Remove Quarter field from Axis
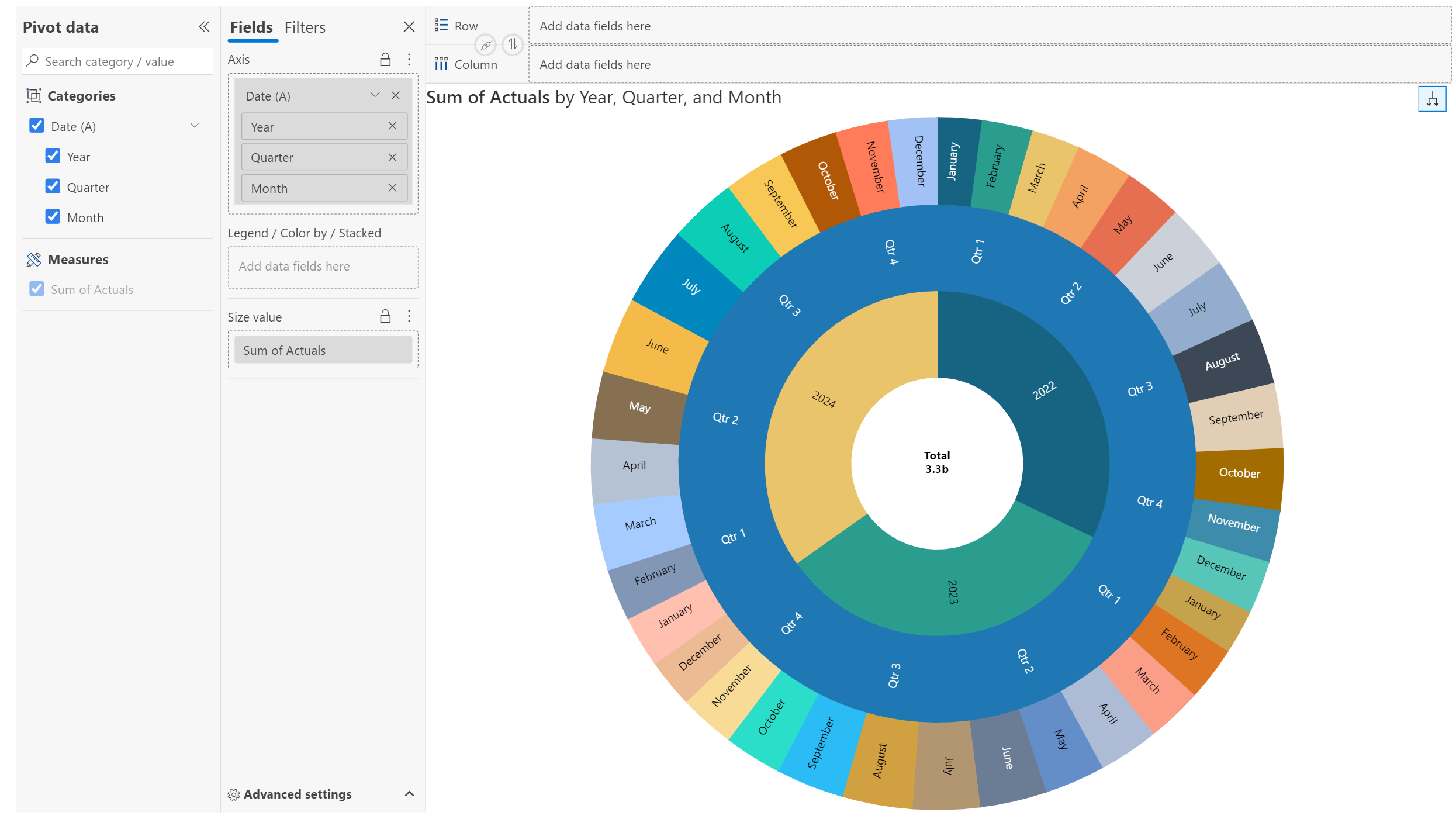This screenshot has width=1456, height=819. pyautogui.click(x=392, y=157)
